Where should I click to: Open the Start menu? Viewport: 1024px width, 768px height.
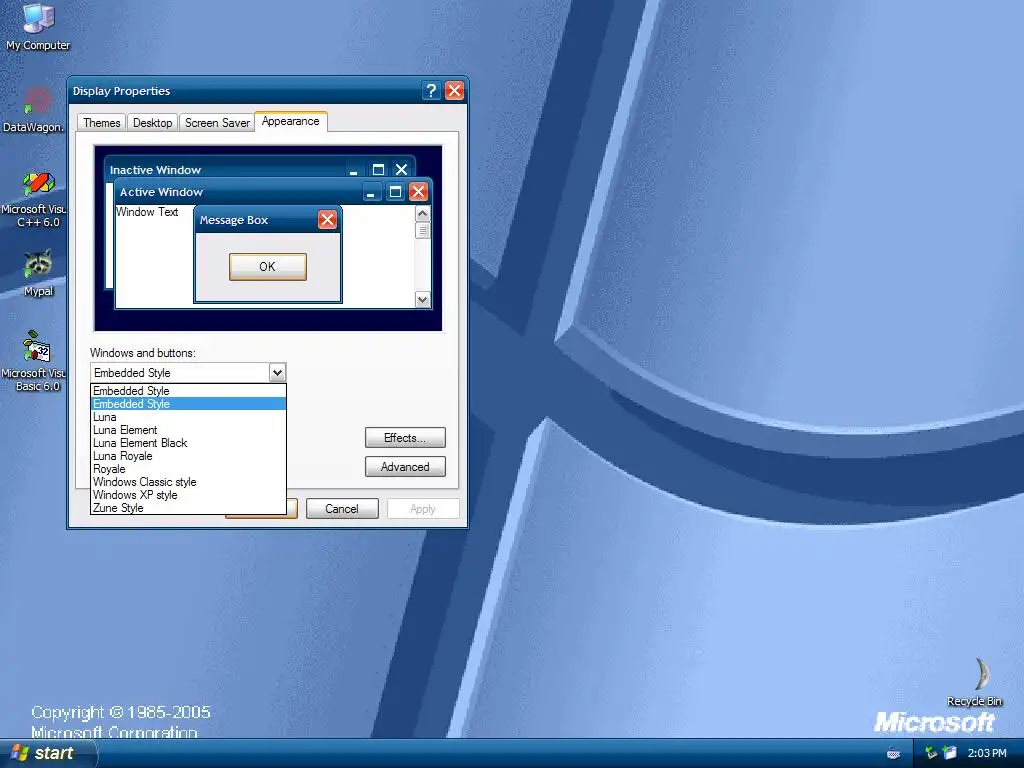coord(47,753)
